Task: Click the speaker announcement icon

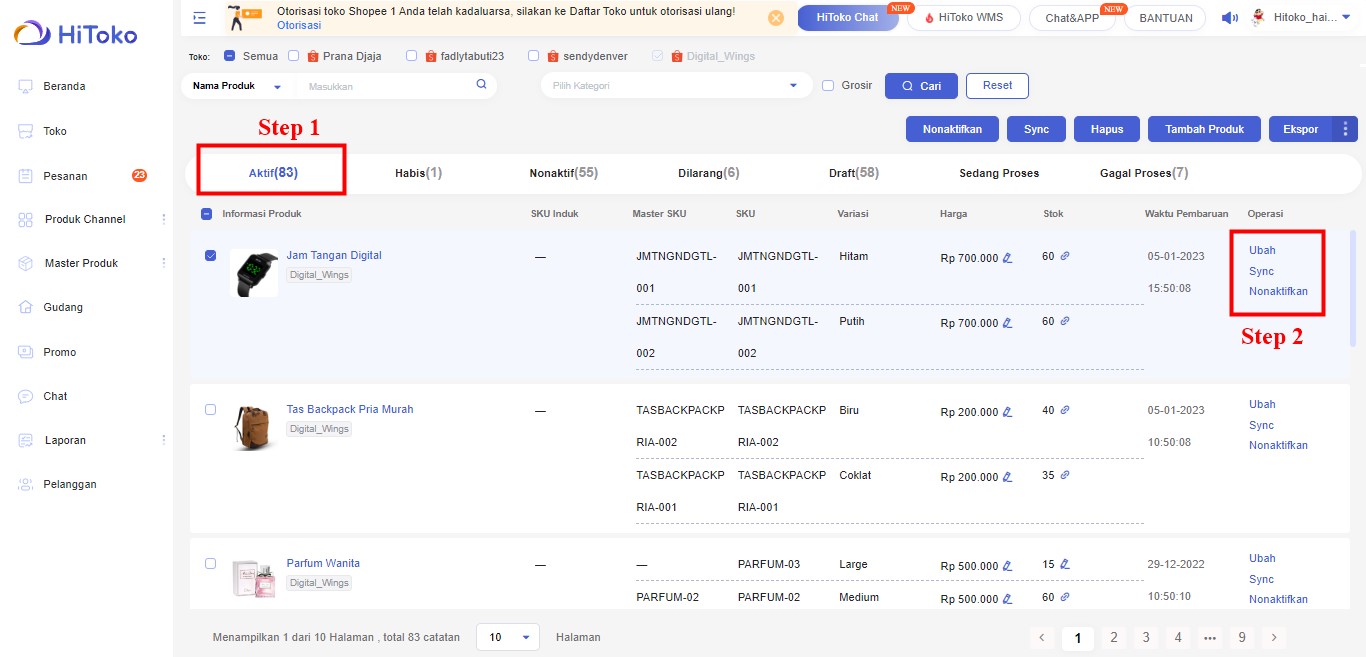Action: tap(1230, 18)
